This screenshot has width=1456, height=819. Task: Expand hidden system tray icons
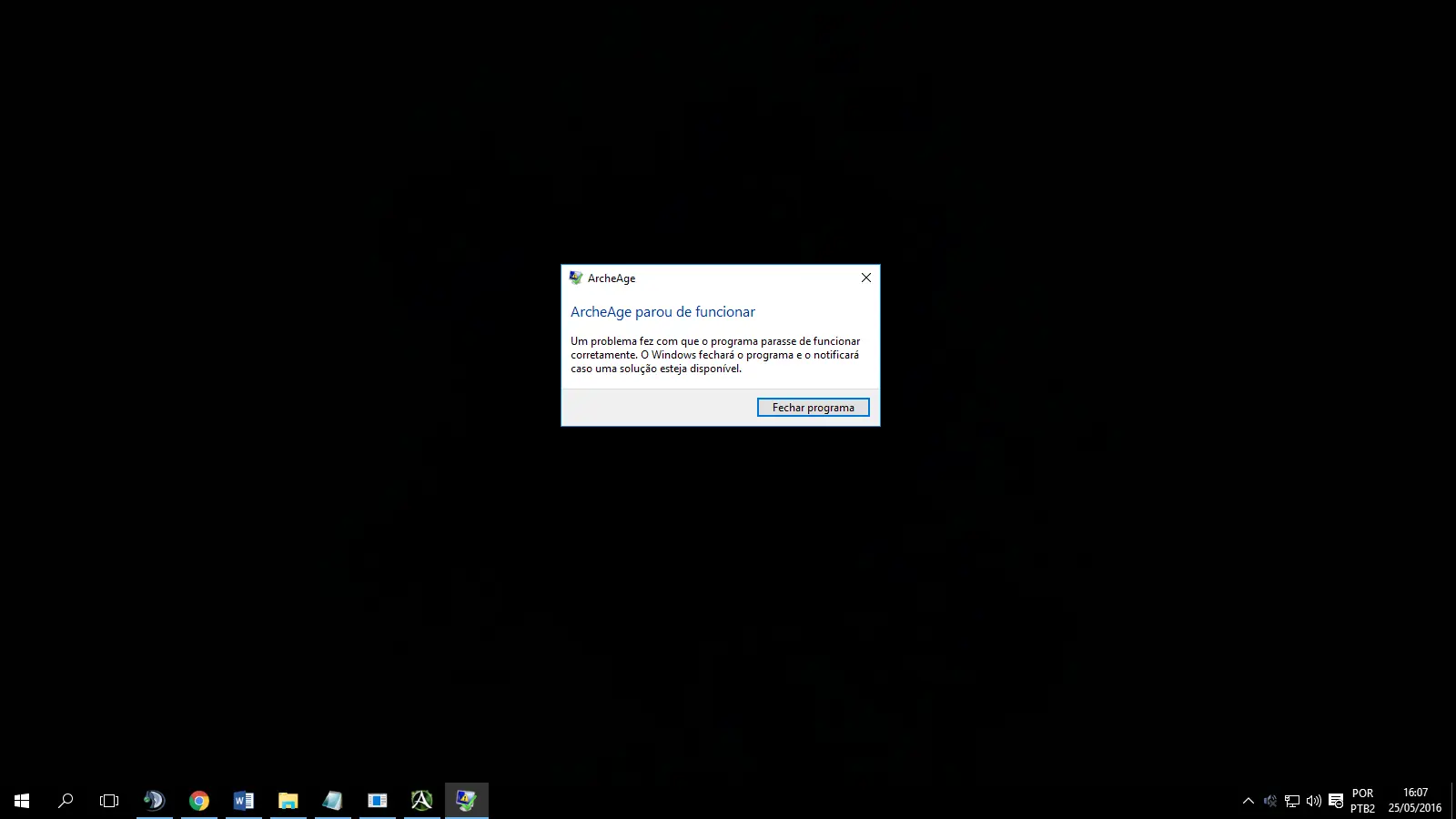click(x=1249, y=801)
